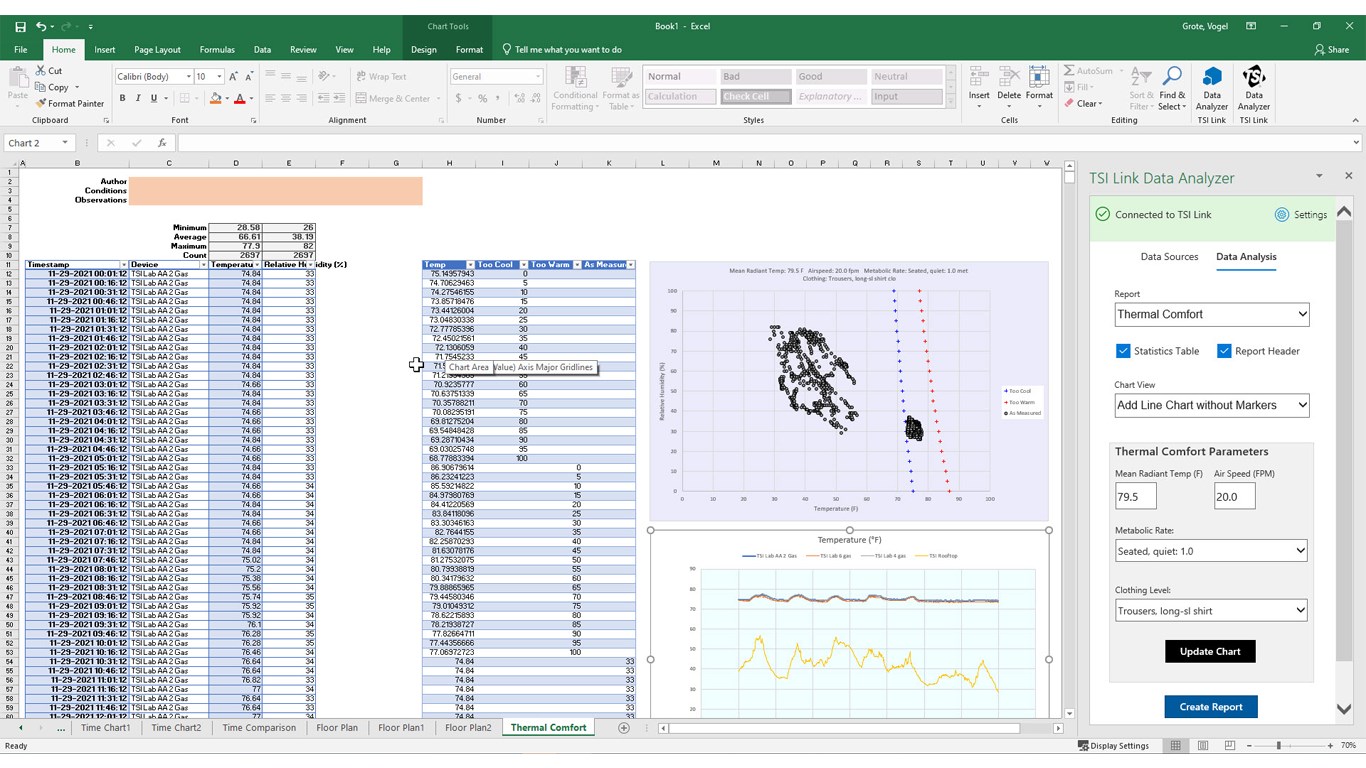Image resolution: width=1366 pixels, height=768 pixels.
Task: Open the Clothing Level dropdown
Action: pyautogui.click(x=1212, y=610)
